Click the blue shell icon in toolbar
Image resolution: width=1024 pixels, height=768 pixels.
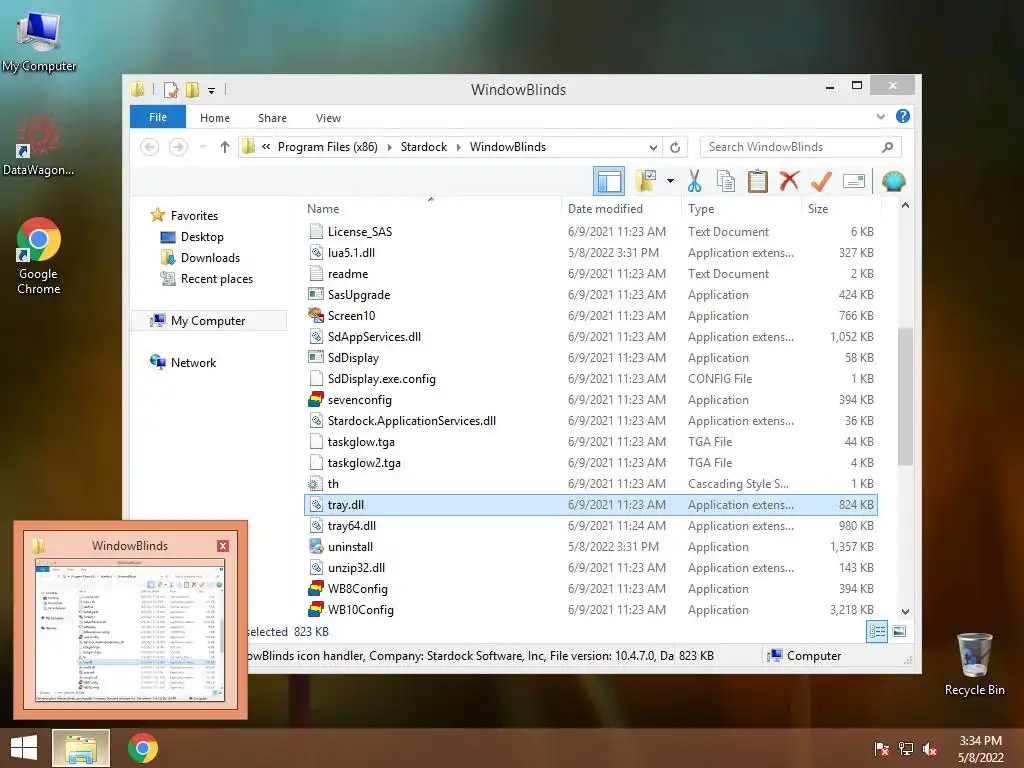click(893, 181)
